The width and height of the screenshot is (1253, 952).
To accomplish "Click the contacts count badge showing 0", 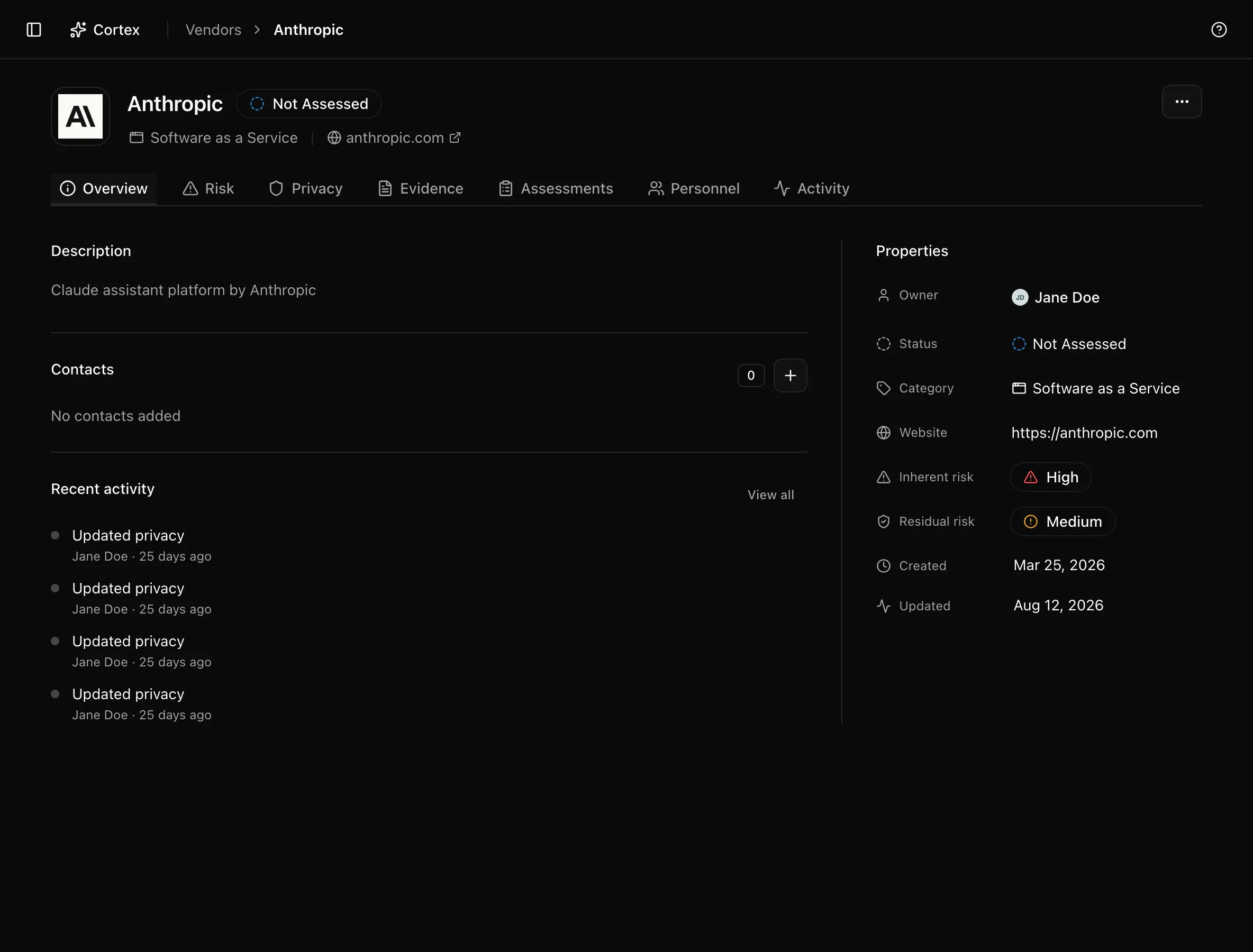I will tap(751, 376).
